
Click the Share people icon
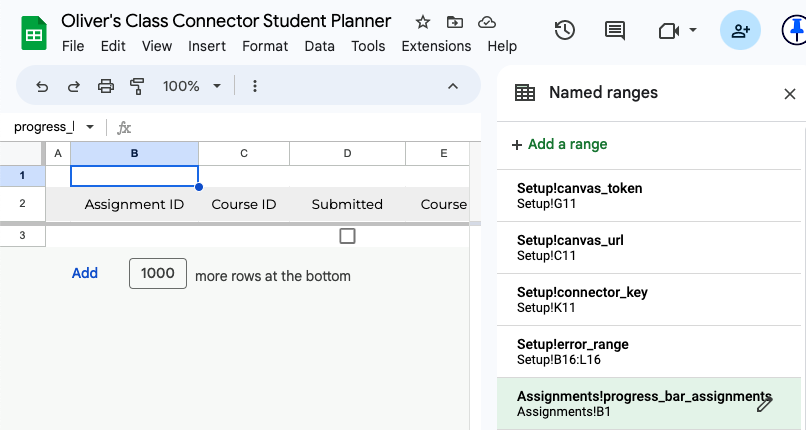740,30
